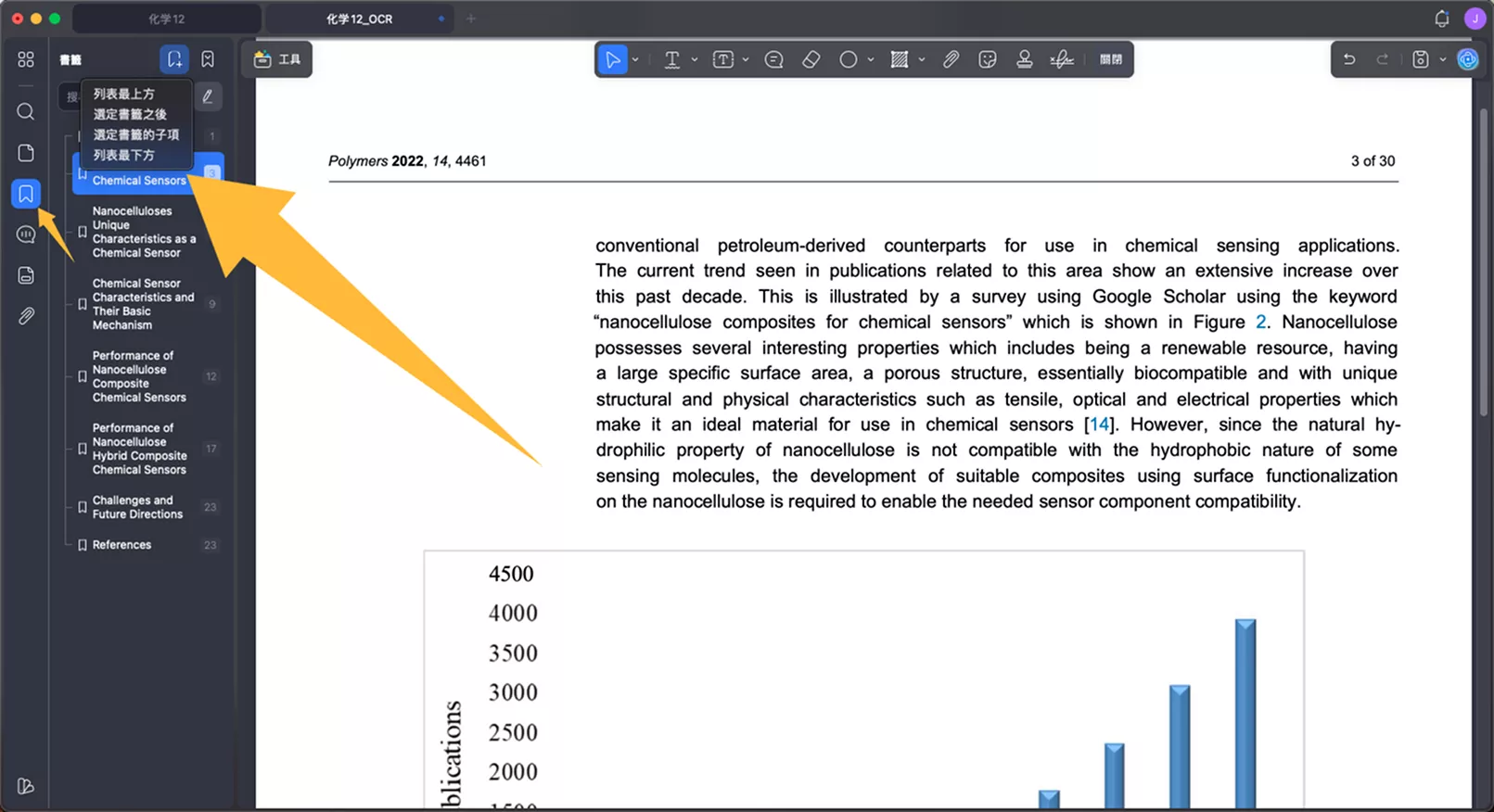1494x812 pixels.
Task: Open the signature tool
Action: click(x=1062, y=59)
